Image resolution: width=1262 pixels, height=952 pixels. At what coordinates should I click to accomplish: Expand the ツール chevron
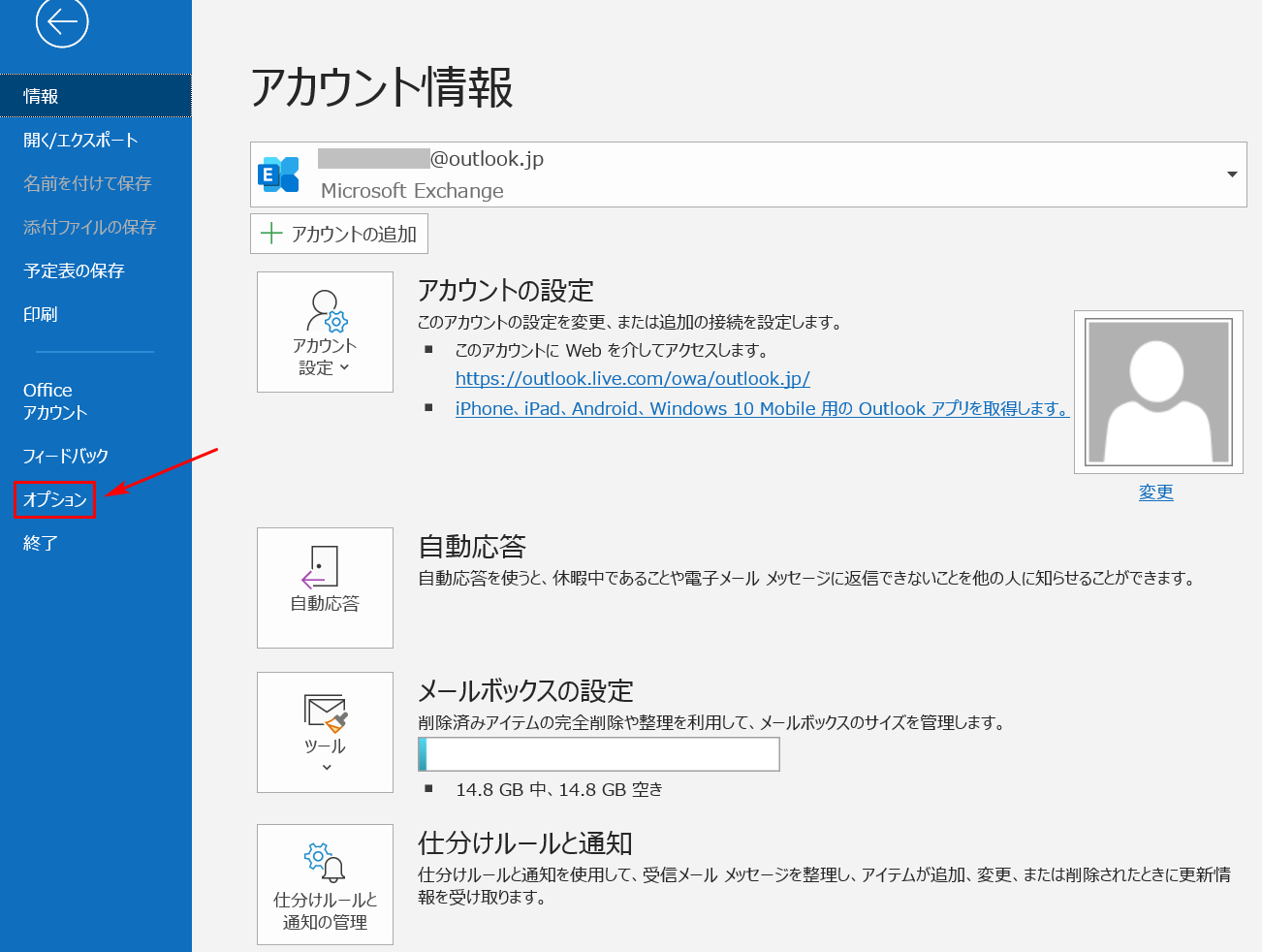click(327, 768)
